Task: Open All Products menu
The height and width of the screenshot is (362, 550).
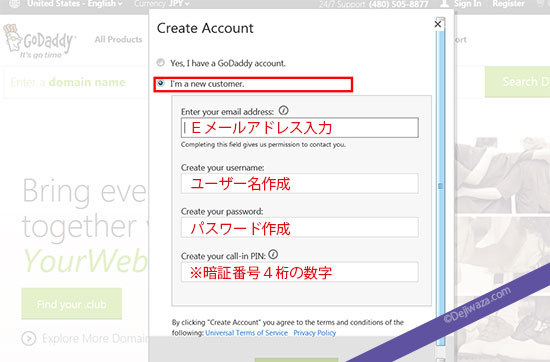Action: coord(118,39)
